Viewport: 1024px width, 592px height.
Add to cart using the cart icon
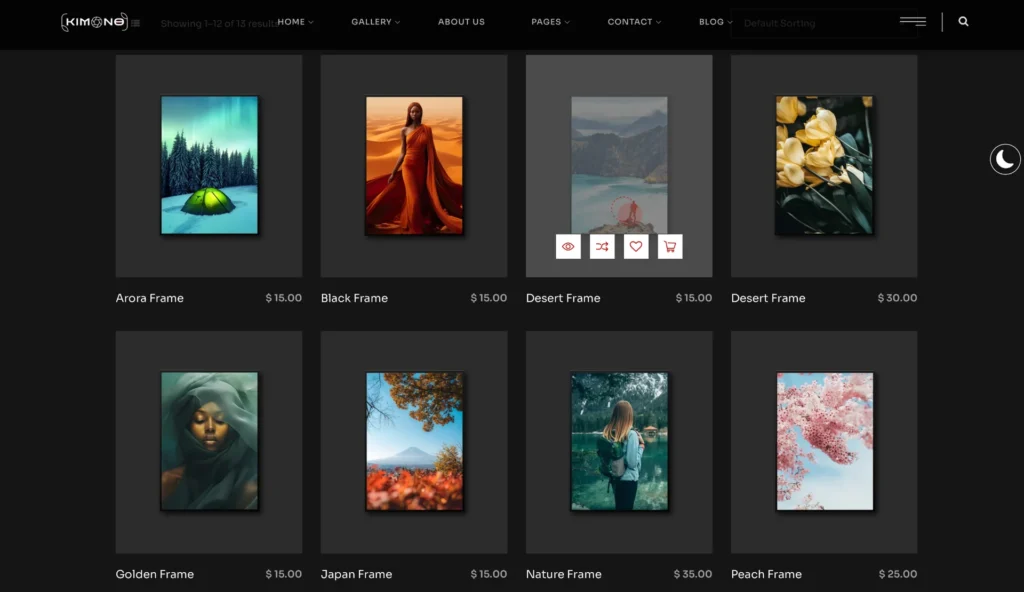[670, 246]
